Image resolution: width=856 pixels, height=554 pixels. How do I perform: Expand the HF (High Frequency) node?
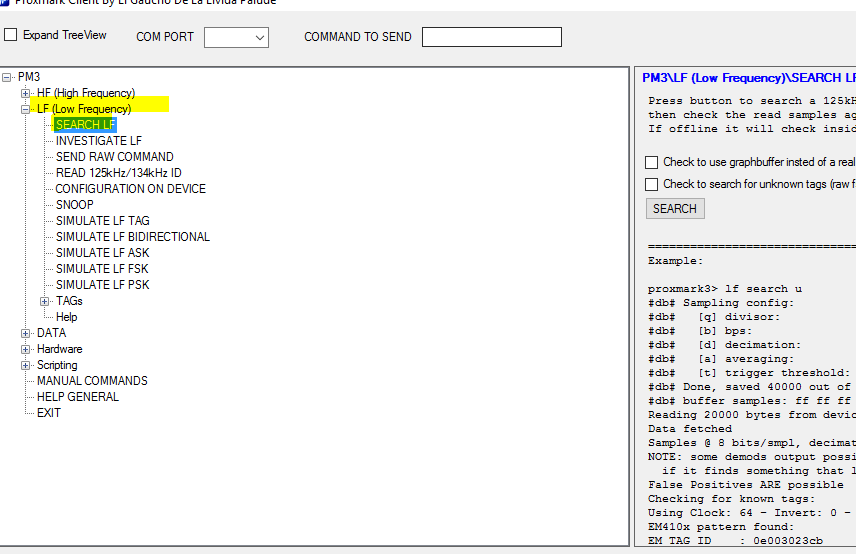pyautogui.click(x=26, y=93)
